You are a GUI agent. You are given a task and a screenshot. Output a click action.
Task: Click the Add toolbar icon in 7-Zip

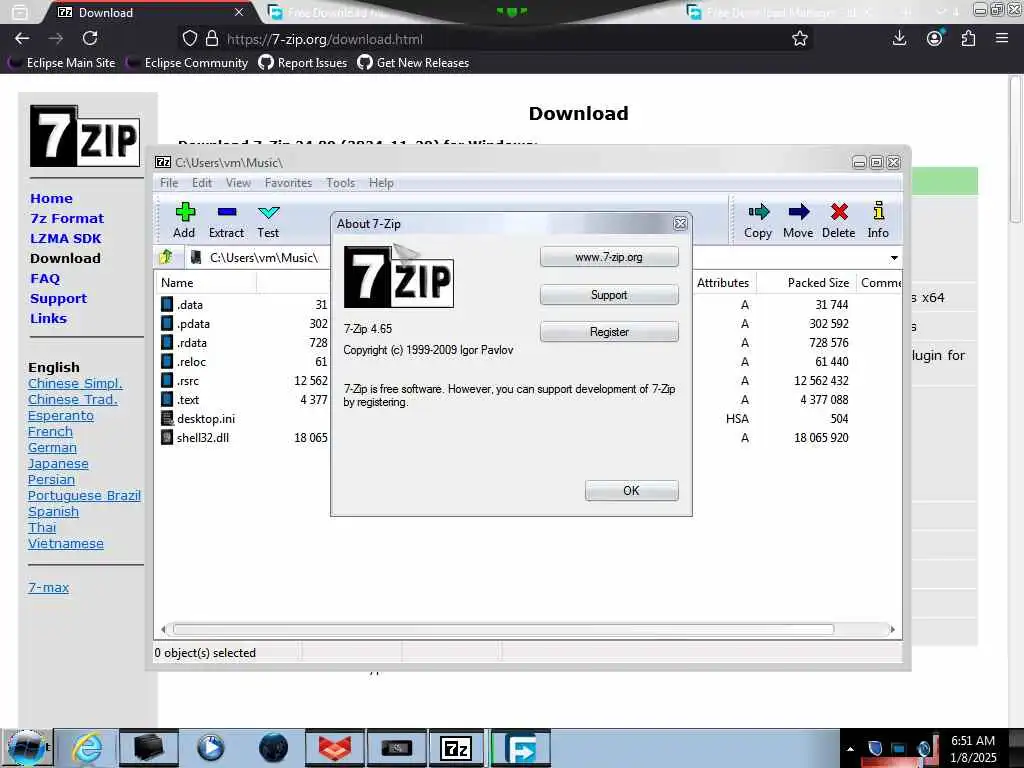tap(185, 212)
